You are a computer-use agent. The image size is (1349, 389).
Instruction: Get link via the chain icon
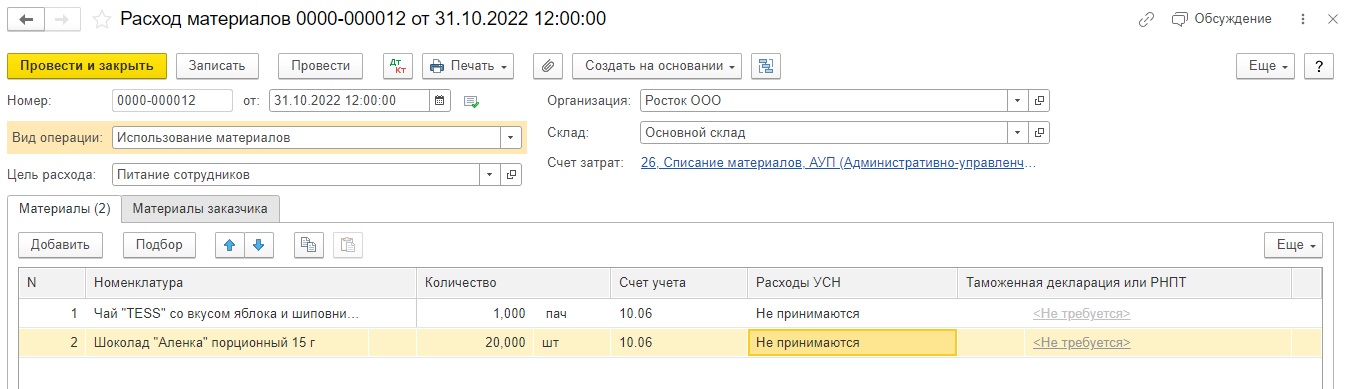pos(1146,19)
